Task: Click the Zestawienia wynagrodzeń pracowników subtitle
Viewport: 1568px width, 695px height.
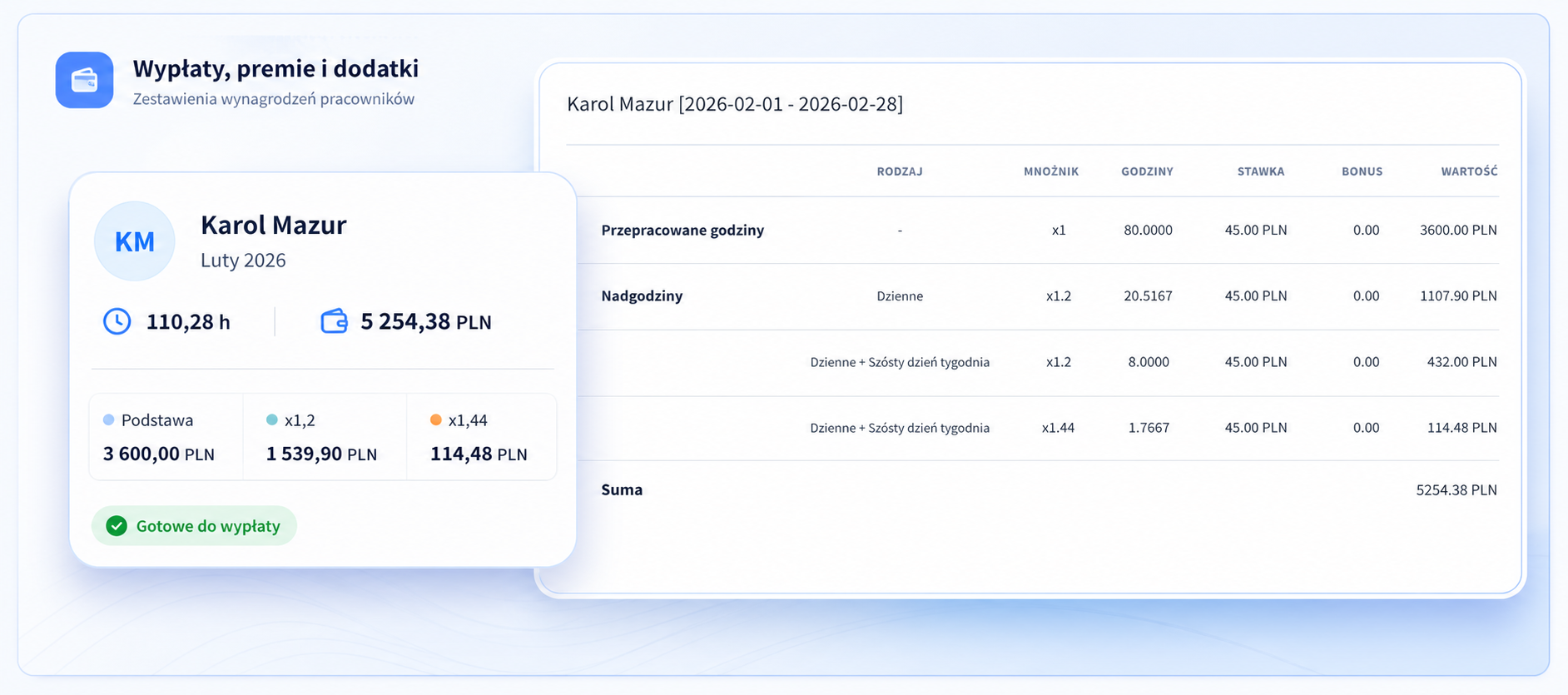Action: [274, 99]
